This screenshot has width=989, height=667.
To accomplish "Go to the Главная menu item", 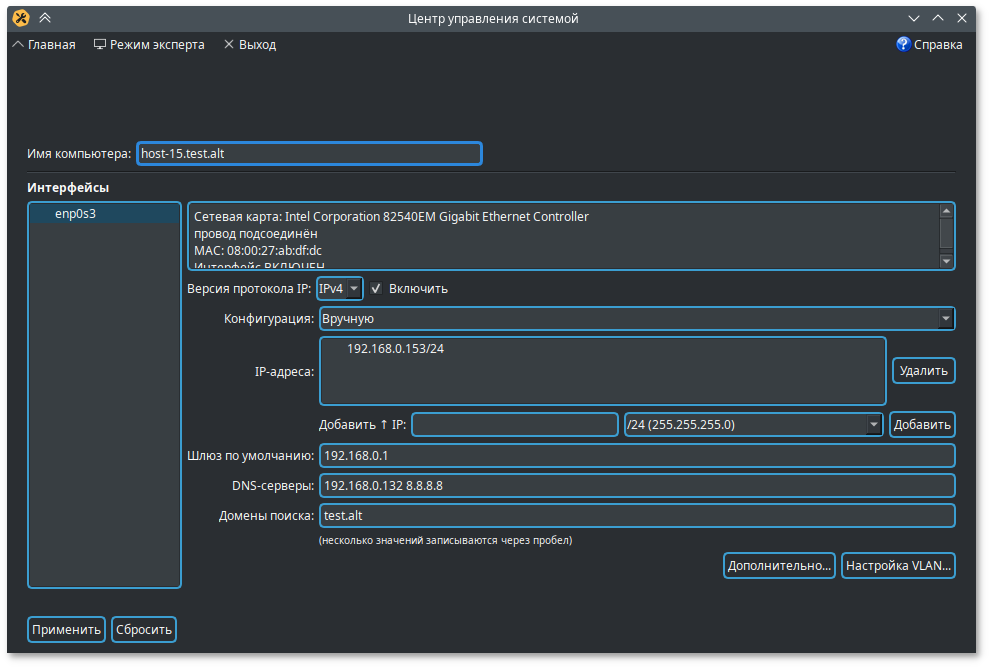I will pos(51,44).
